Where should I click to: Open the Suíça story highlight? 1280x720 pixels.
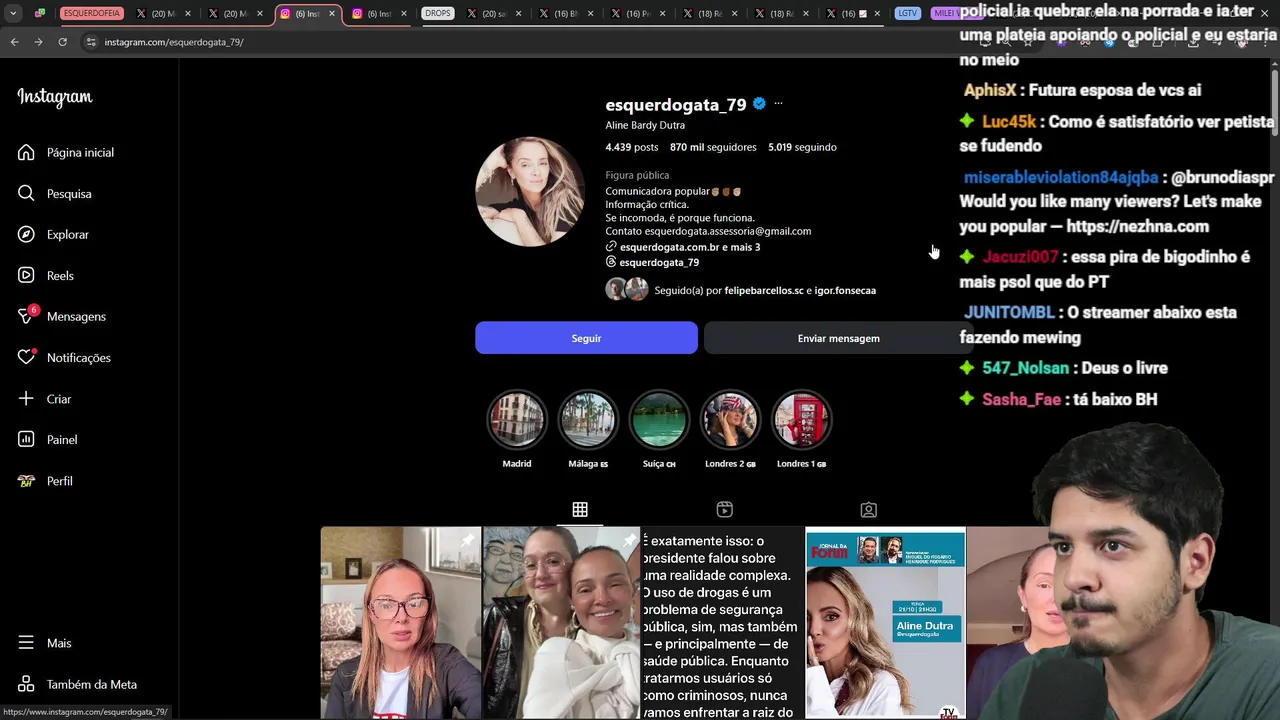(x=659, y=419)
